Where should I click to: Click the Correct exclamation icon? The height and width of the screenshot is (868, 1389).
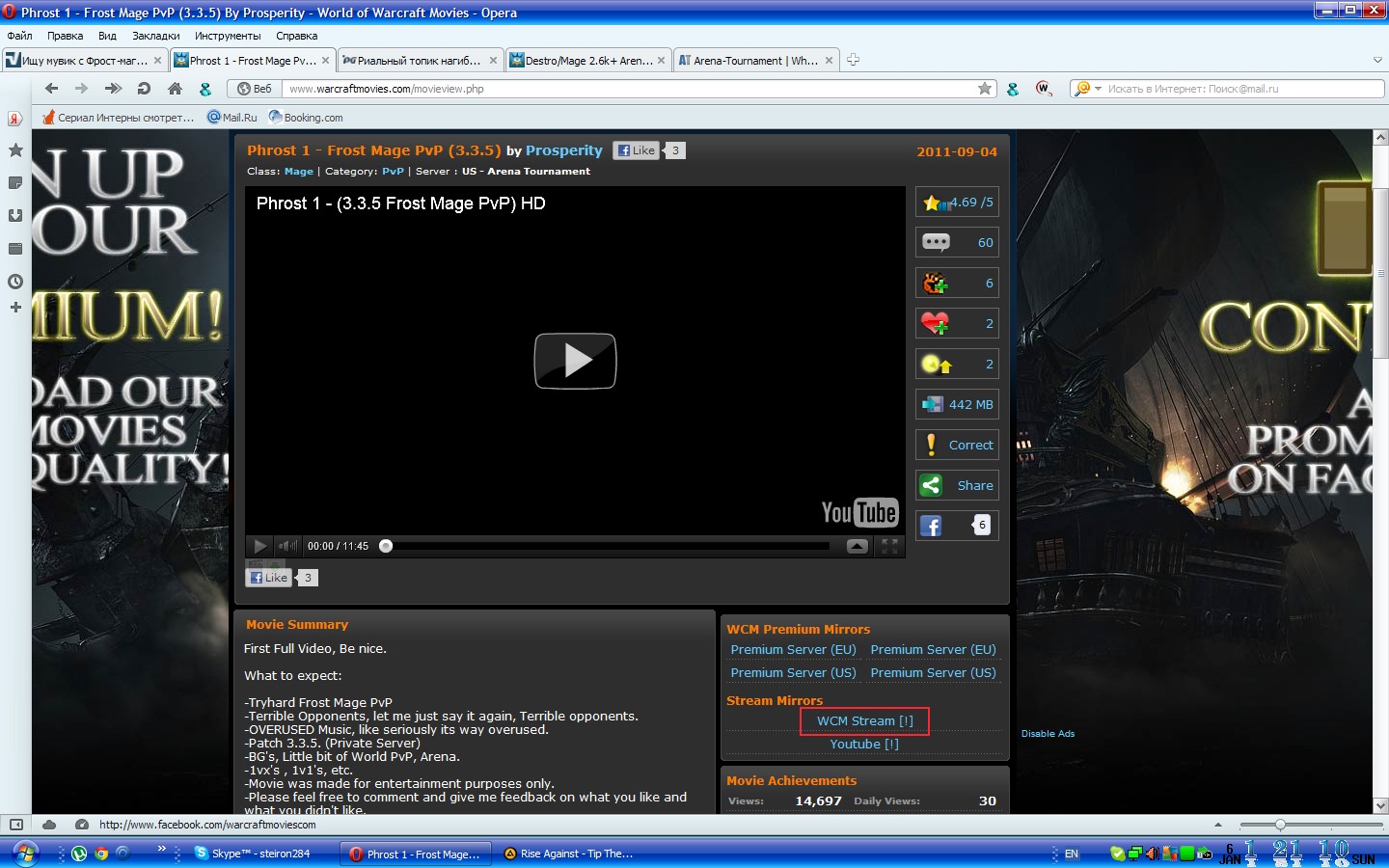[931, 445]
